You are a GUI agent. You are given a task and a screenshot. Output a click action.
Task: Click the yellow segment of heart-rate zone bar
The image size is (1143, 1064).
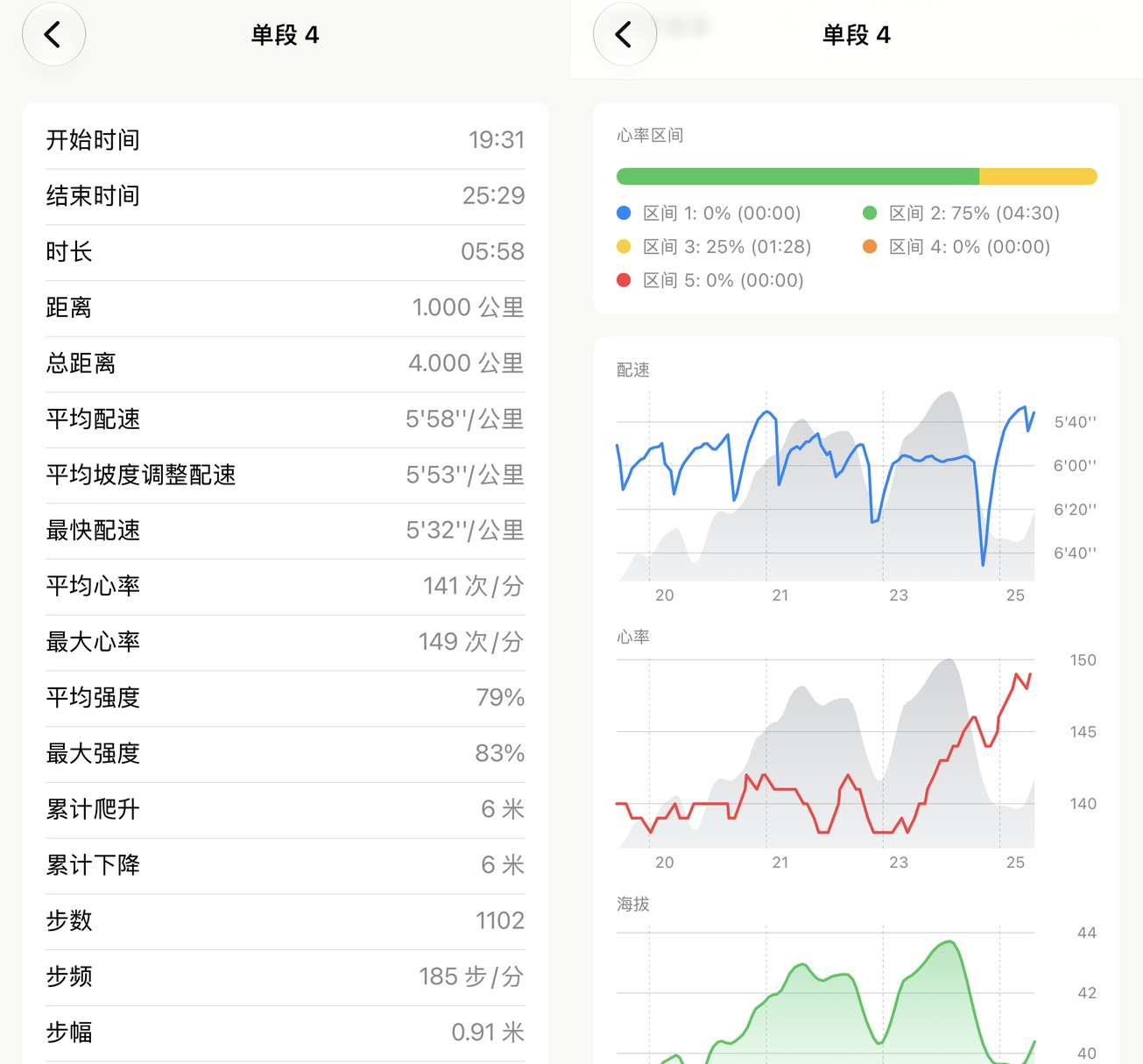(x=1038, y=176)
